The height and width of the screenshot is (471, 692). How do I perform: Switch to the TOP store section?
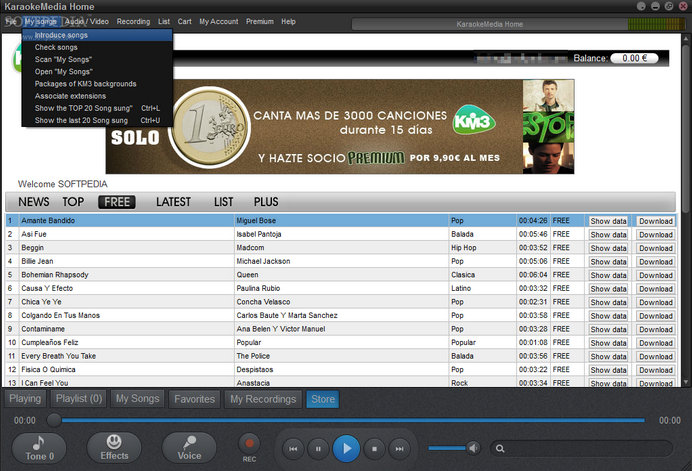(x=73, y=202)
